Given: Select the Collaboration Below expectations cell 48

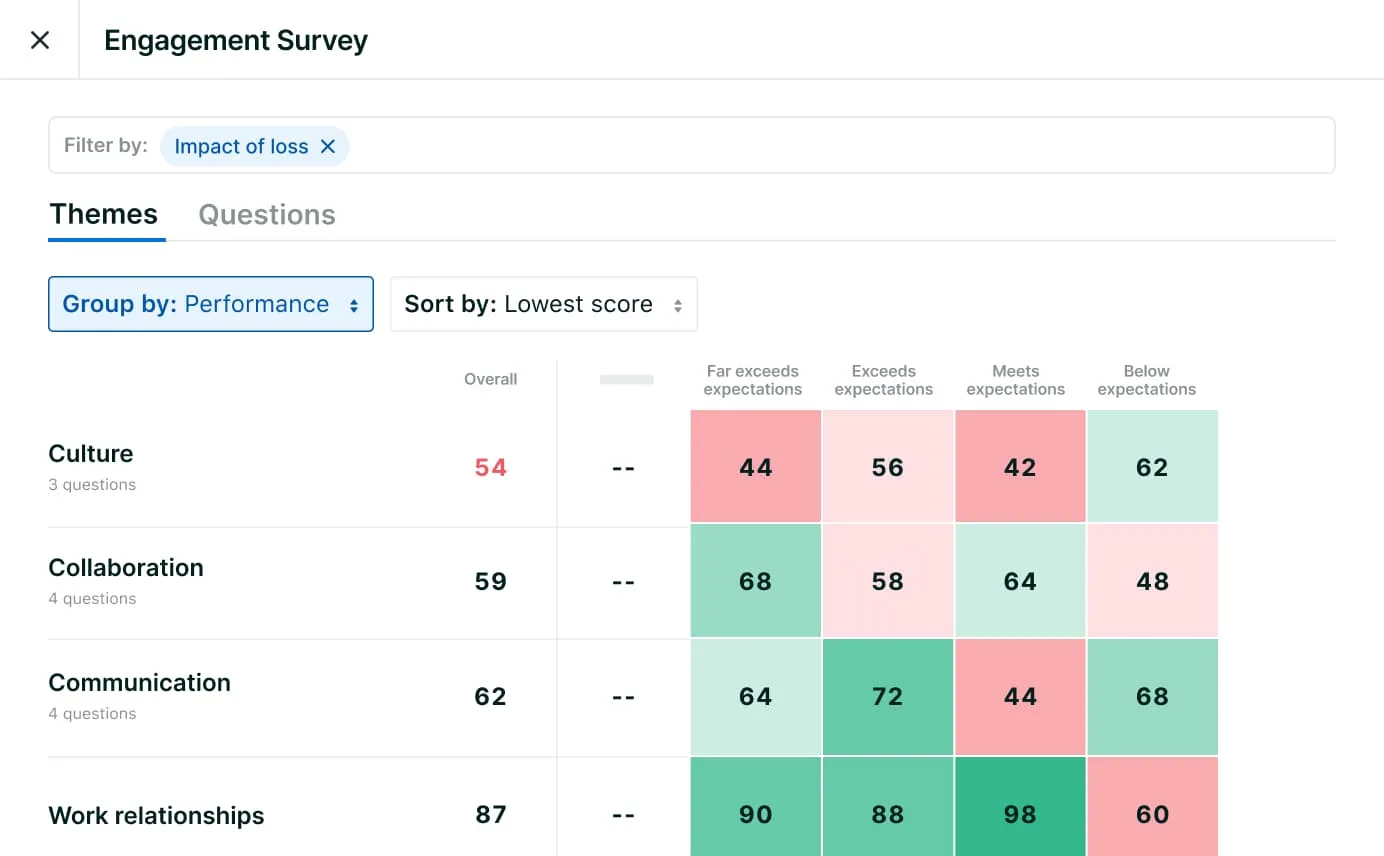Looking at the screenshot, I should click(x=1152, y=581).
